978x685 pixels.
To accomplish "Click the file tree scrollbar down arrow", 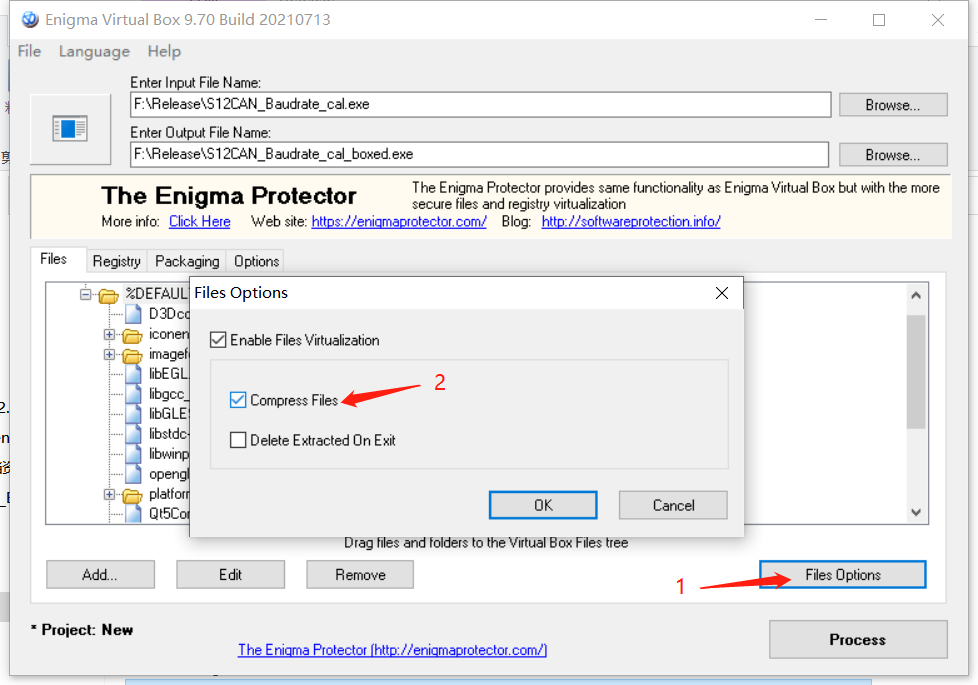I will pos(916,512).
